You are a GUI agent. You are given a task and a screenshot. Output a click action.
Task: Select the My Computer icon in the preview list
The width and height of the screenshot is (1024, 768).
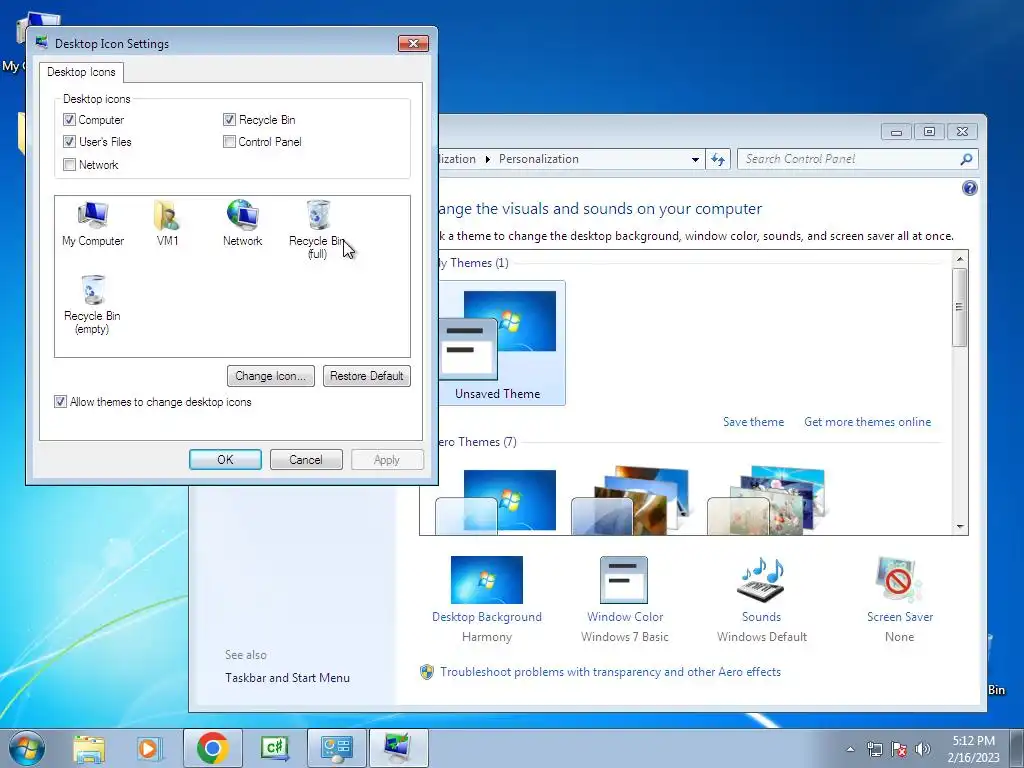(x=93, y=223)
